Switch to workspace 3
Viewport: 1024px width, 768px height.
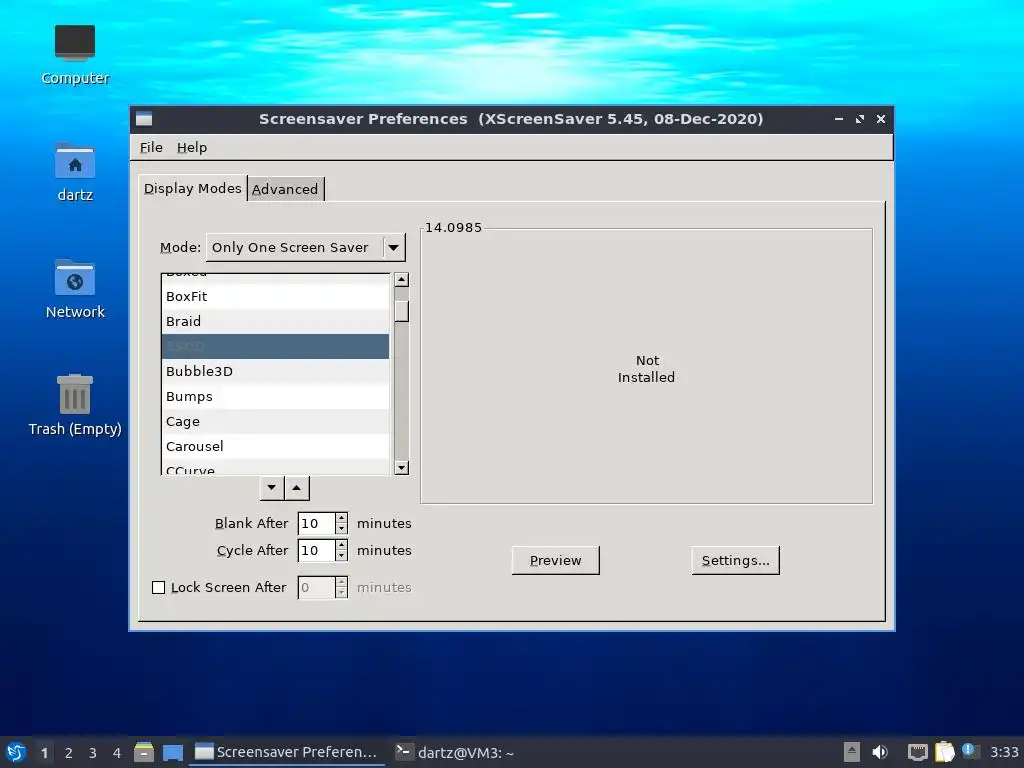click(93, 753)
